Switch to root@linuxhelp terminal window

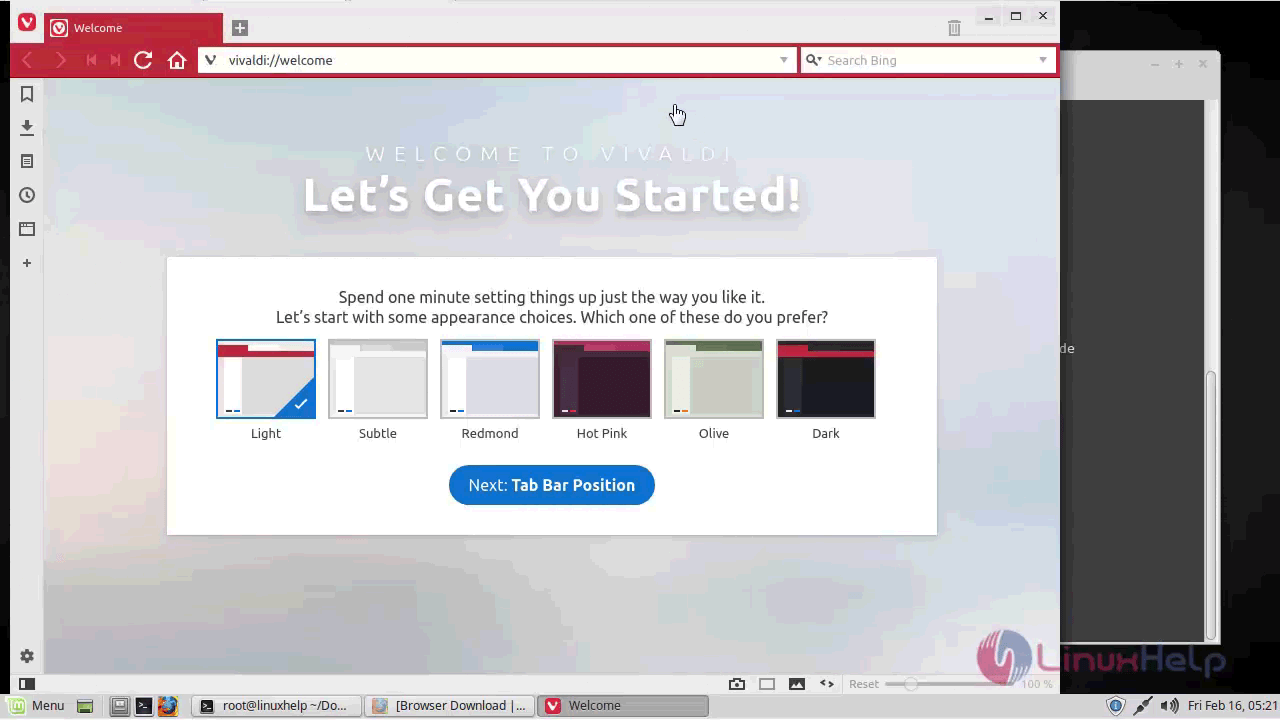point(277,706)
